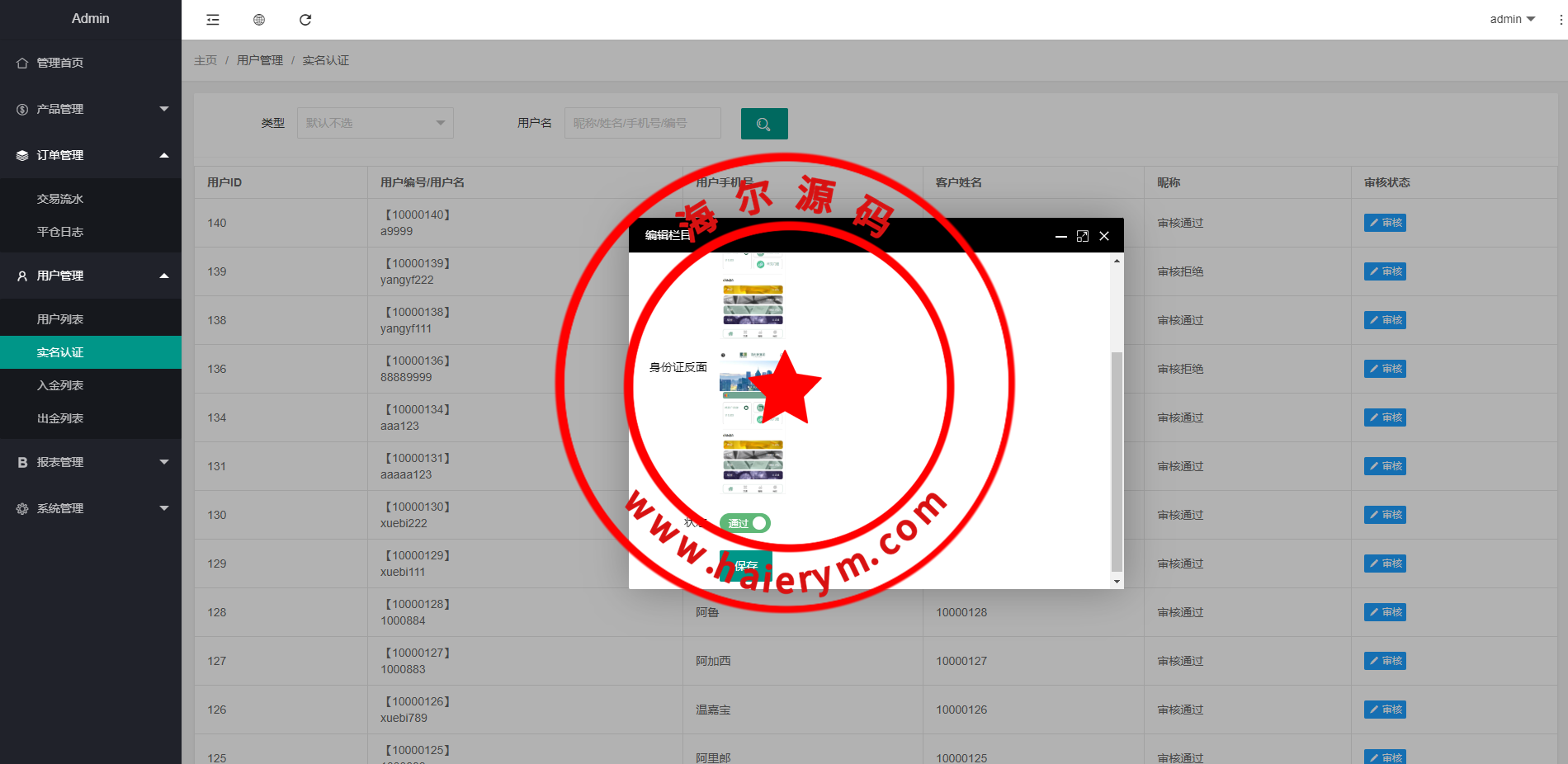This screenshot has width=1568, height=764.
Task: Click 审核 button for user 127
Action: [1385, 661]
